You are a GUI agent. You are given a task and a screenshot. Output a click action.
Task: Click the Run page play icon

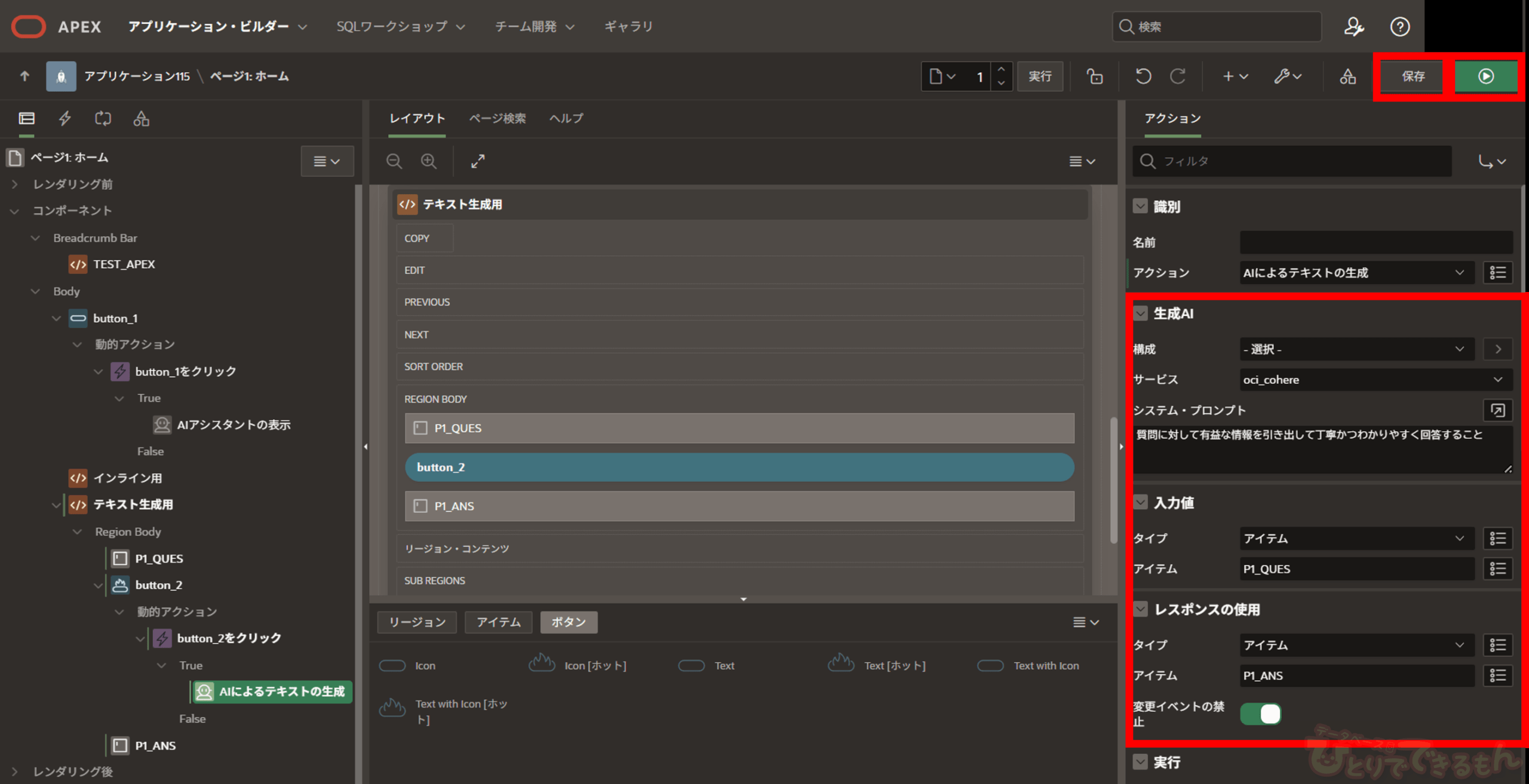[x=1485, y=76]
